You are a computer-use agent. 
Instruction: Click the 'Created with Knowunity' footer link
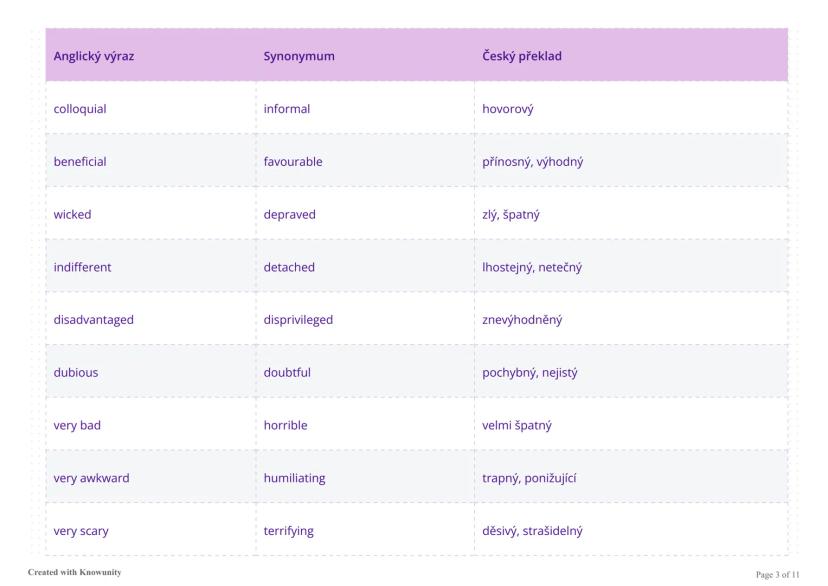click(69, 573)
